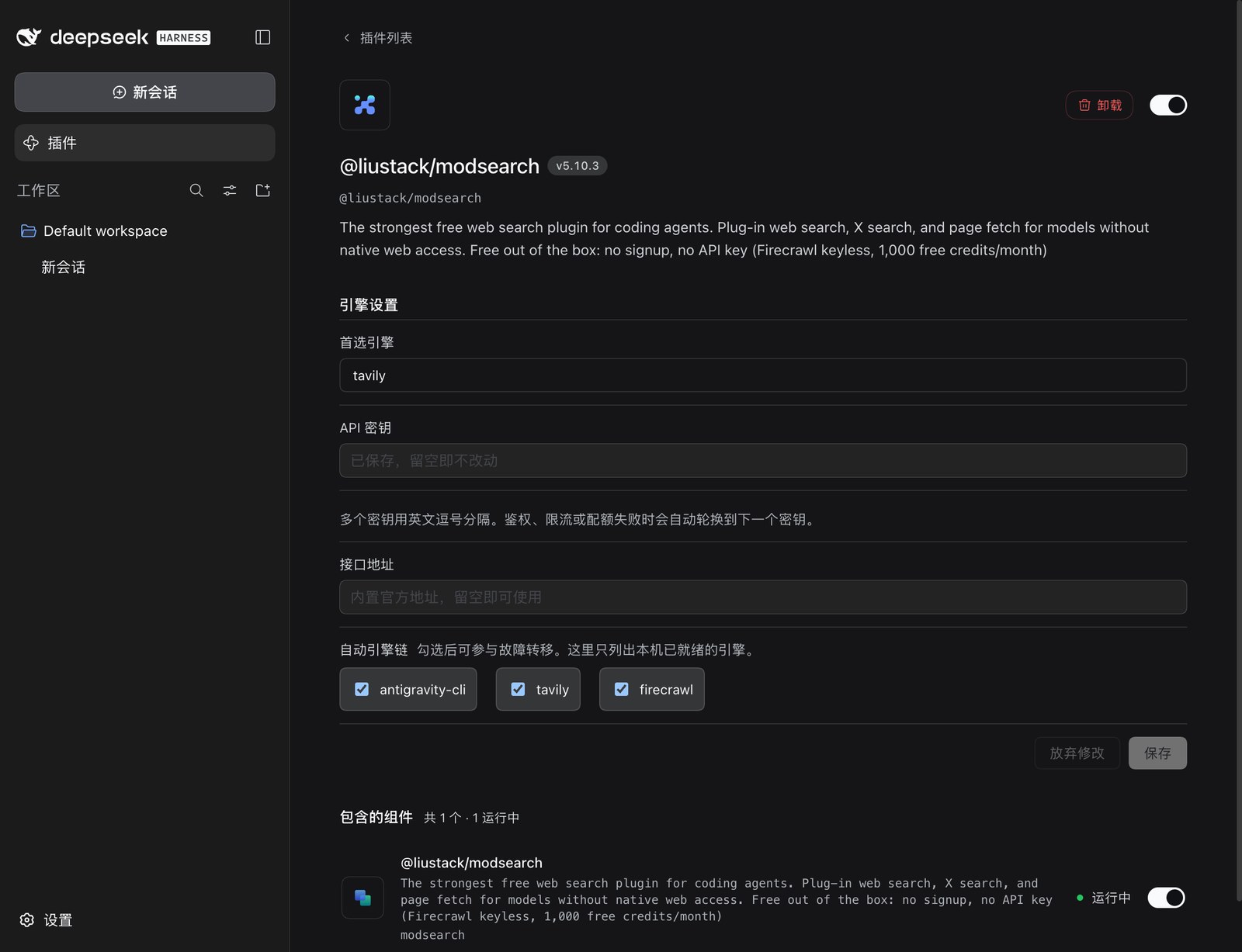The width and height of the screenshot is (1242, 952).
Task: Uncheck the antigravity-cli engine checkbox
Action: tap(362, 689)
